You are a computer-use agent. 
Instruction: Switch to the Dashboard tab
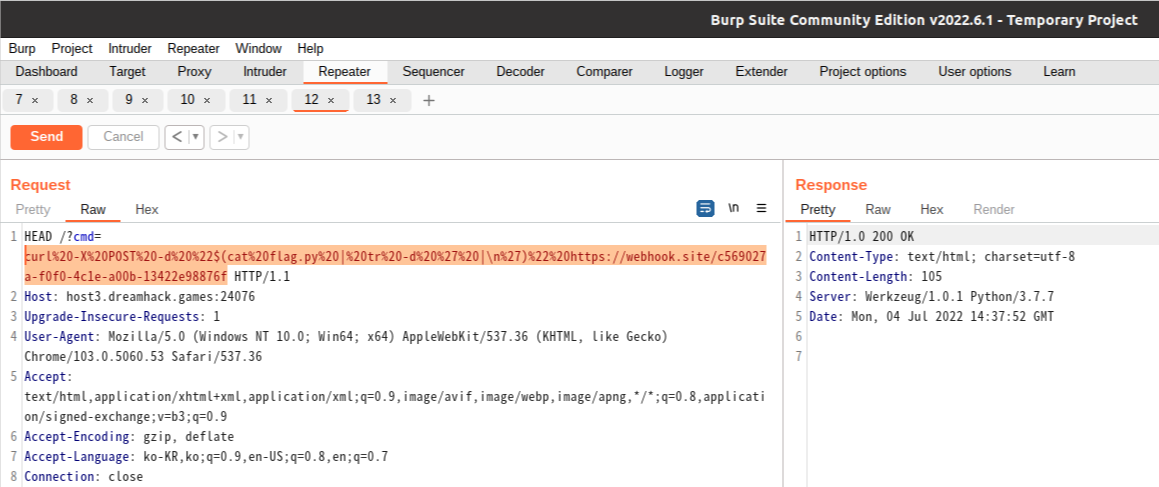[47, 72]
